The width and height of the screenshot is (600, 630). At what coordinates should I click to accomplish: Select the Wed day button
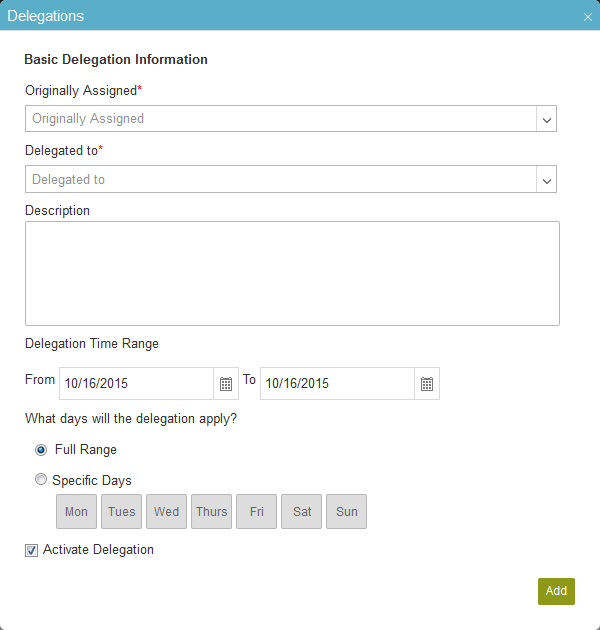[x=166, y=511]
